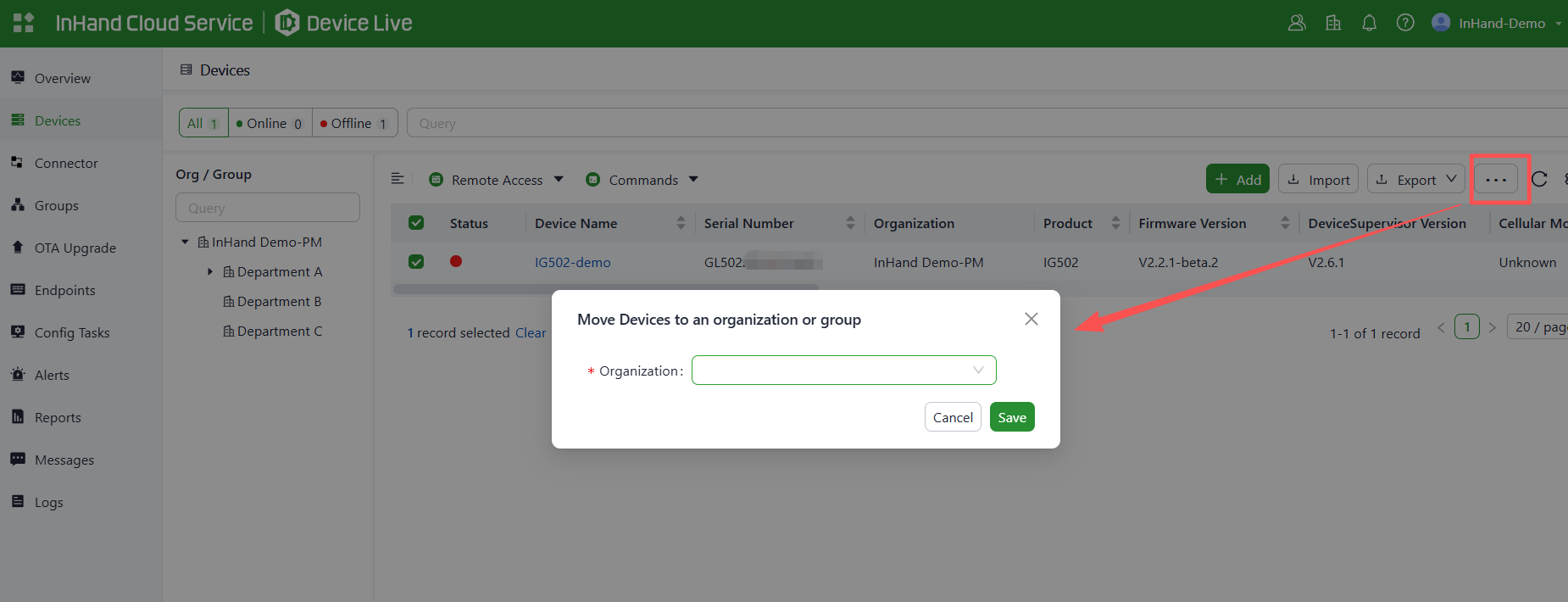Click the app grid icon at top left

click(23, 23)
